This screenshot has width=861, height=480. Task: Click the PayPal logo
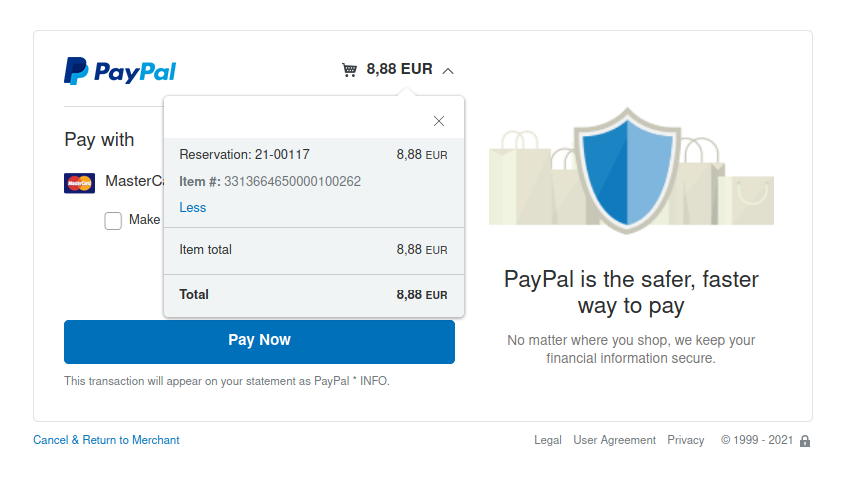click(x=120, y=71)
